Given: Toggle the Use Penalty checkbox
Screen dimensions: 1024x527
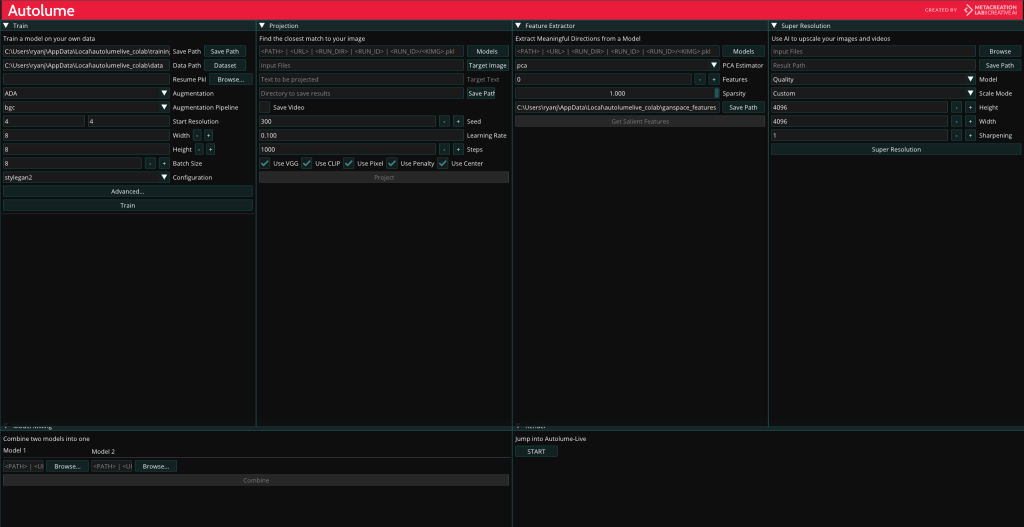Looking at the screenshot, I should click(x=393, y=163).
